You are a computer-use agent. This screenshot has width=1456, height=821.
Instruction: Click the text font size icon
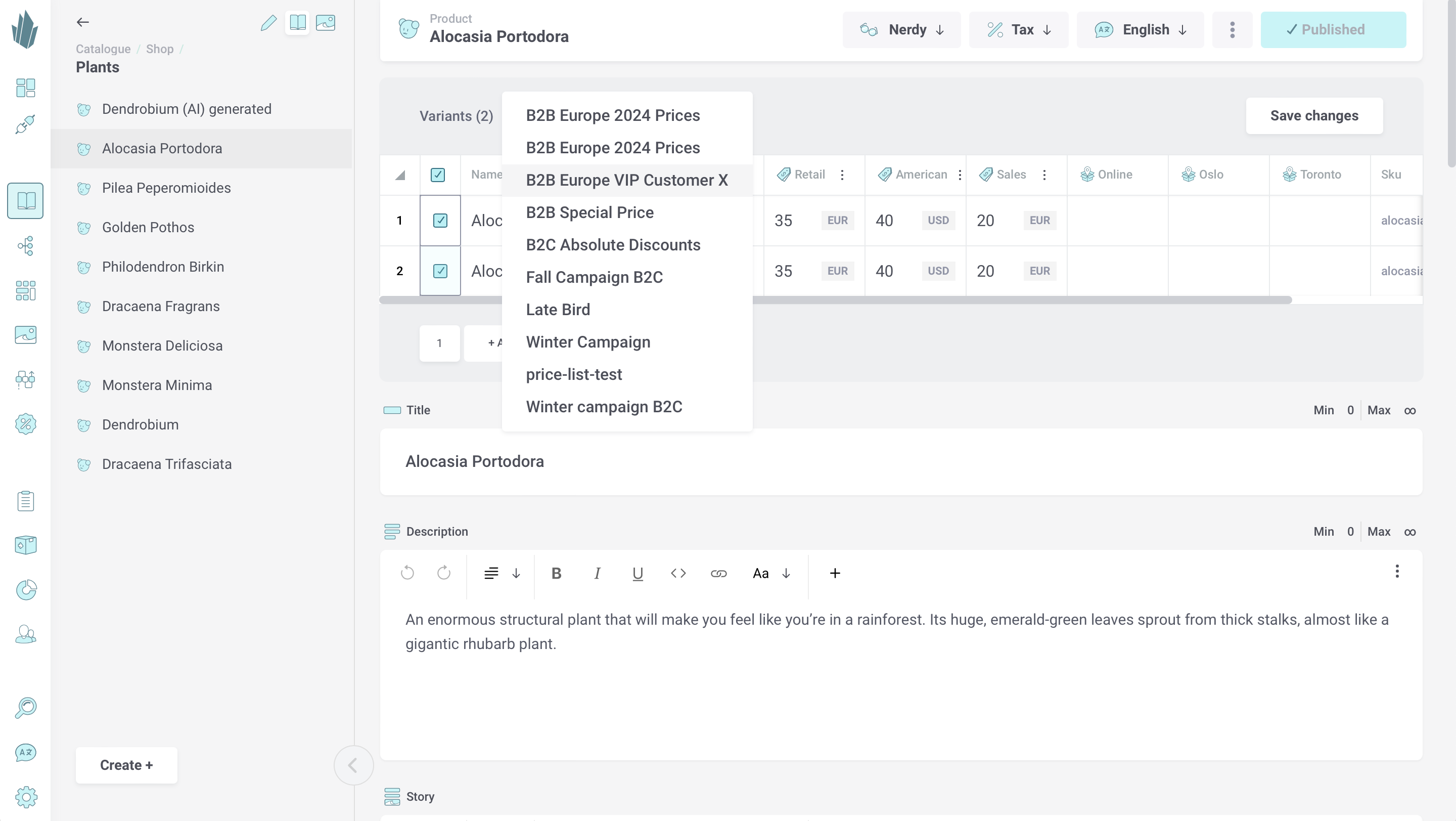[760, 573]
